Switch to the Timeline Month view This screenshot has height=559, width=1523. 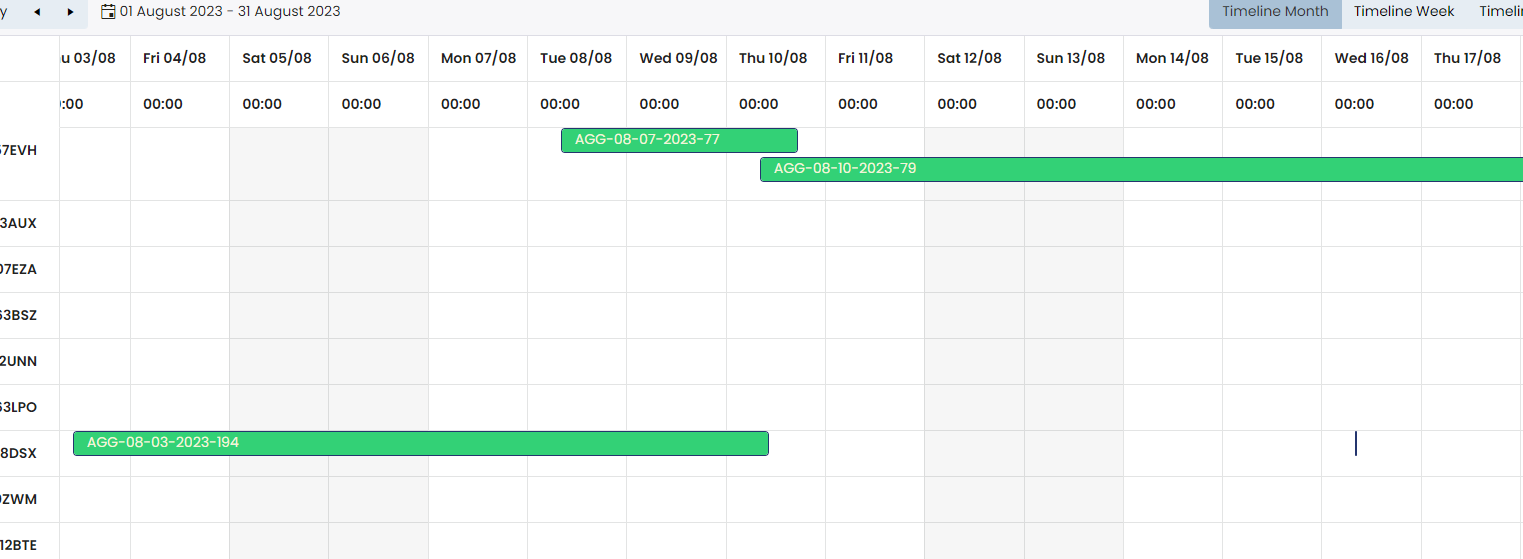1275,12
